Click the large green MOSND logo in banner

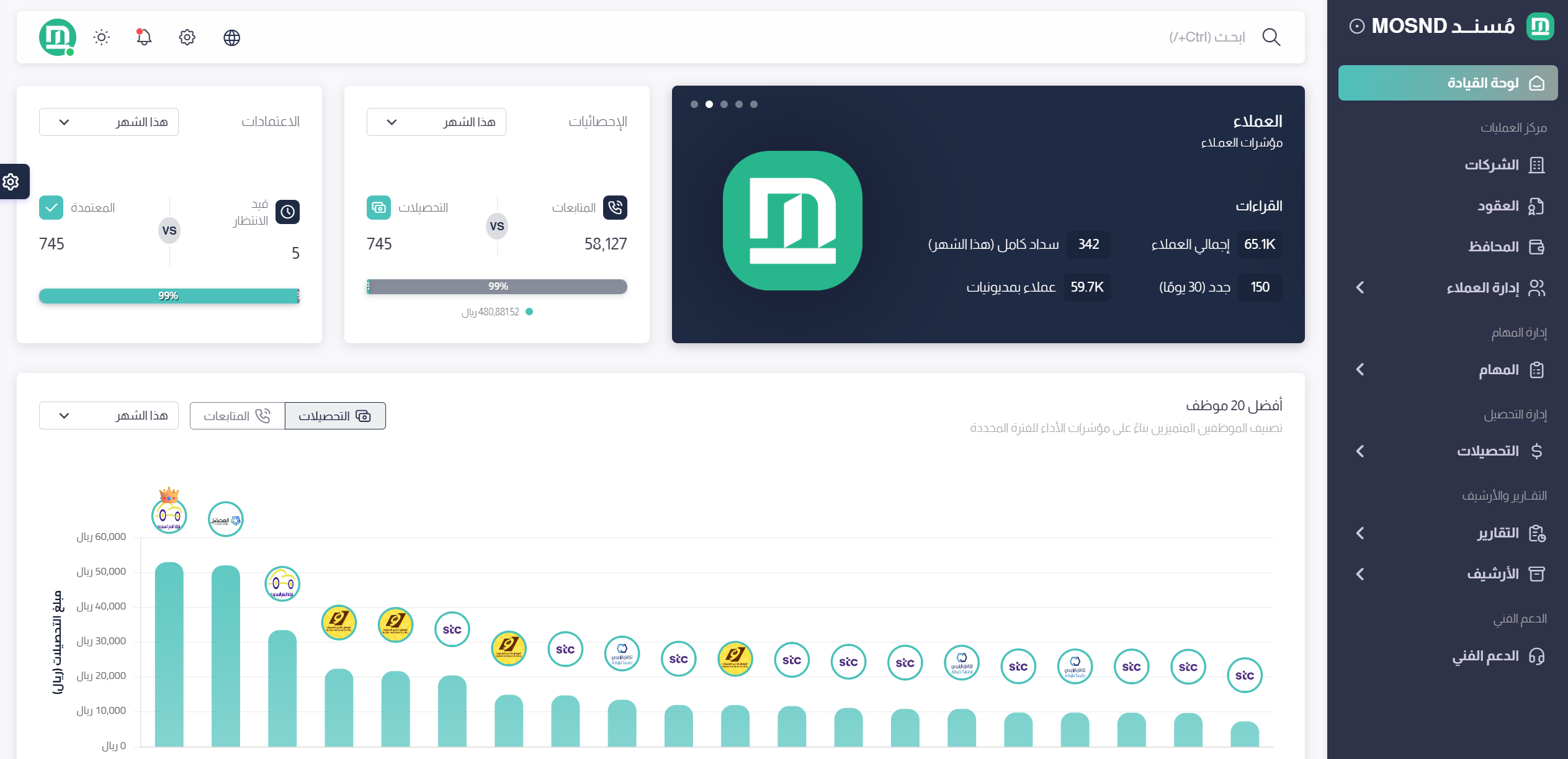click(792, 220)
